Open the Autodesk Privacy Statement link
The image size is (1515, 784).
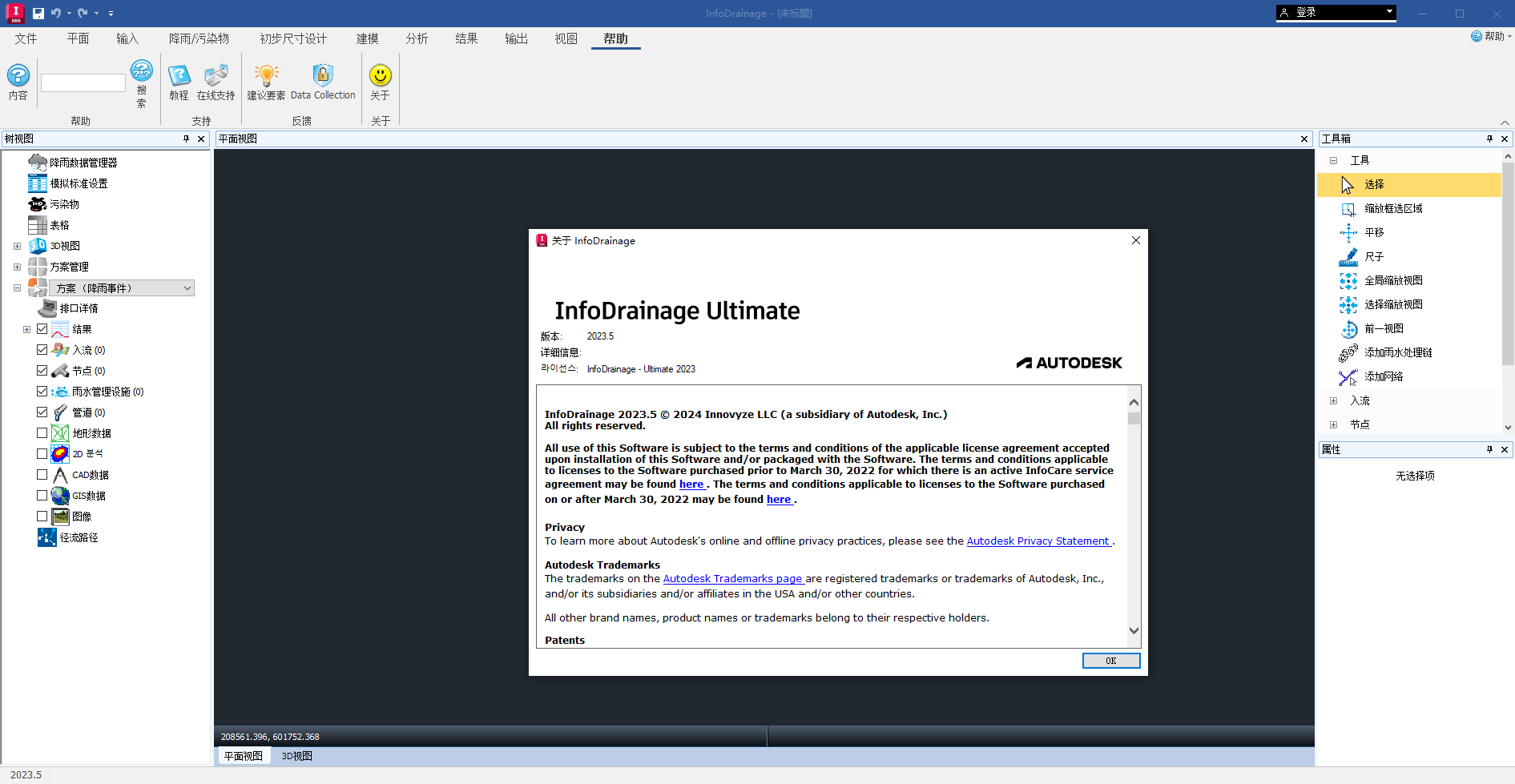coord(1038,541)
